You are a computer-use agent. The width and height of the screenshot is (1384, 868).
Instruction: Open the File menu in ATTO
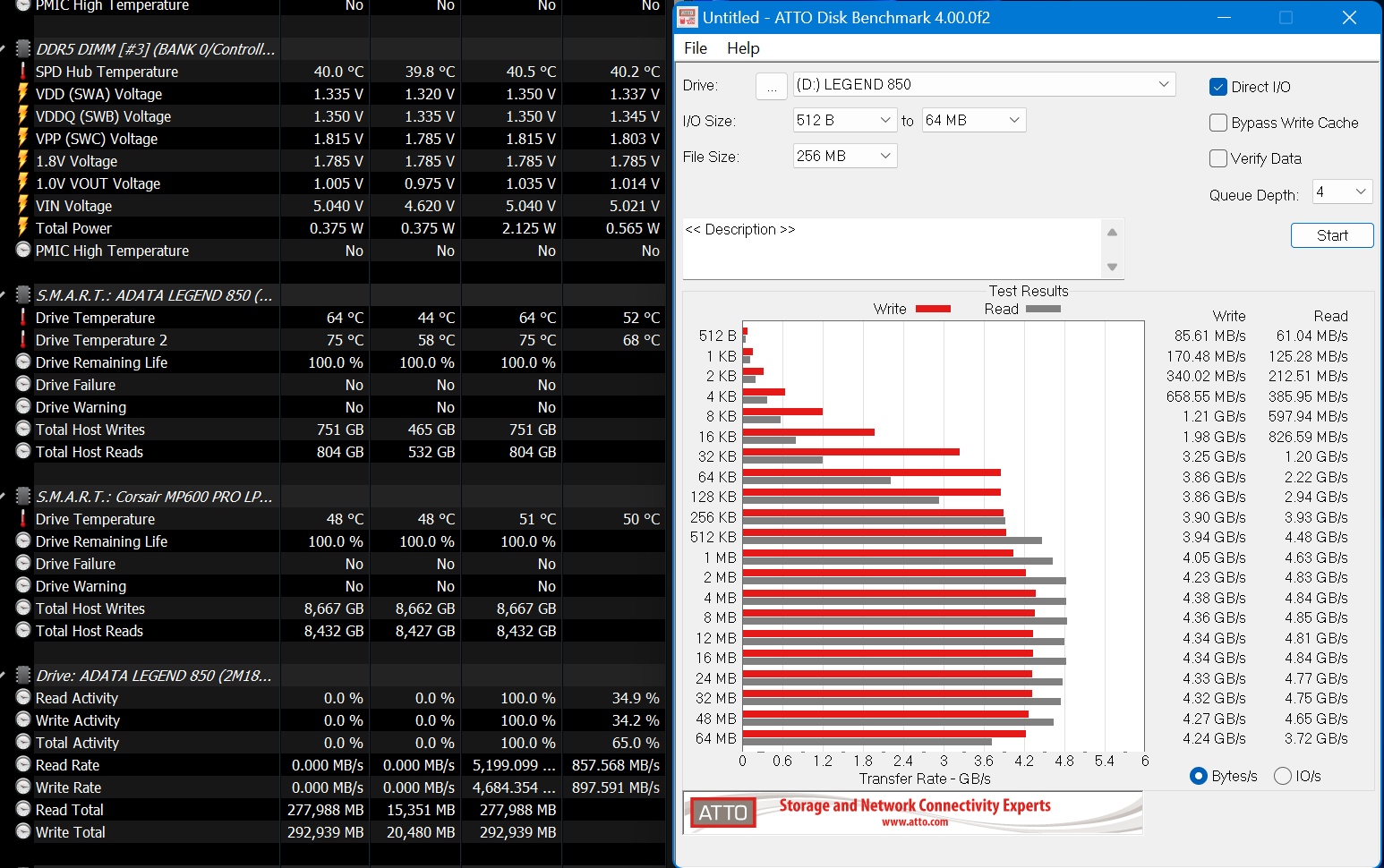click(x=696, y=48)
